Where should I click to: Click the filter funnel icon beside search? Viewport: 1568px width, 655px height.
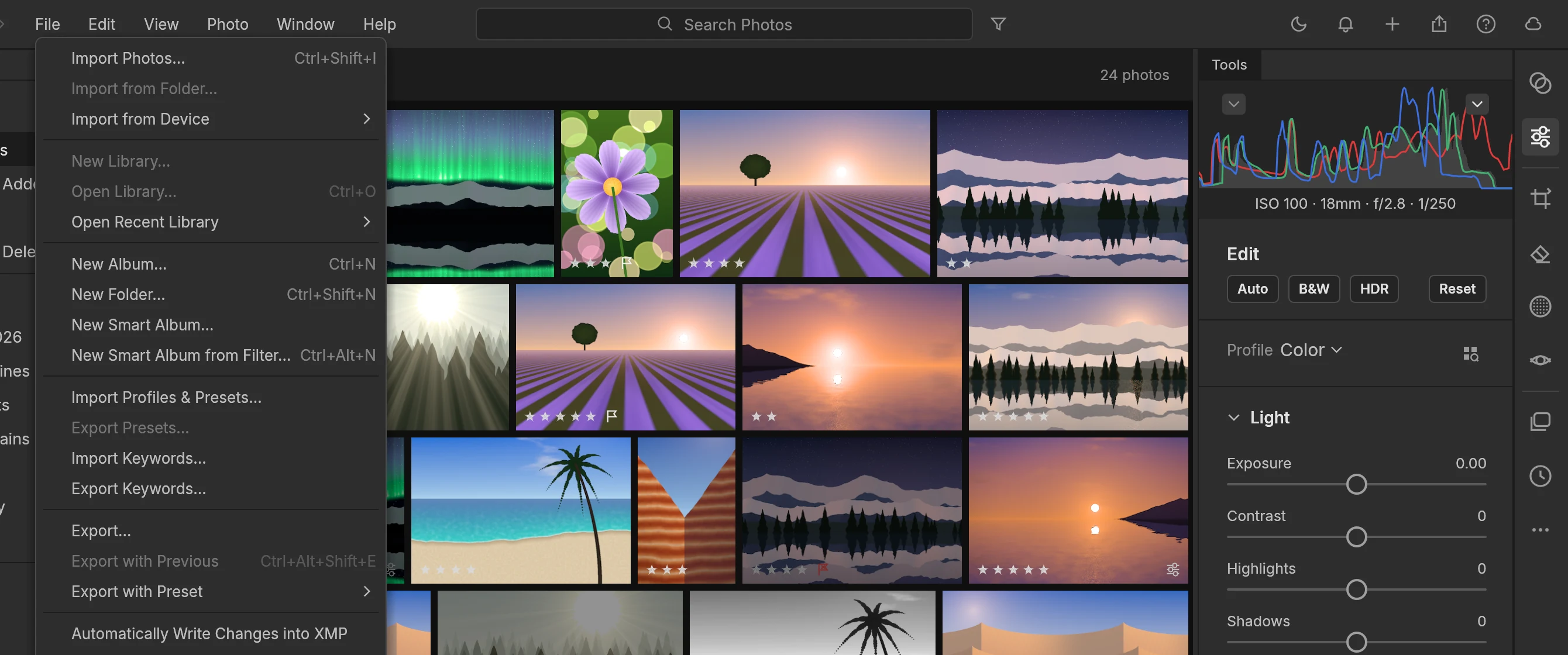coord(998,25)
